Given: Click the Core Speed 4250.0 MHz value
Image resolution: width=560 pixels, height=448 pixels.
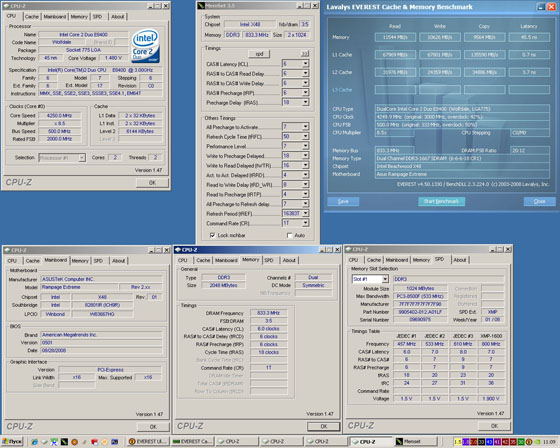Looking at the screenshot, I should [x=60, y=116].
